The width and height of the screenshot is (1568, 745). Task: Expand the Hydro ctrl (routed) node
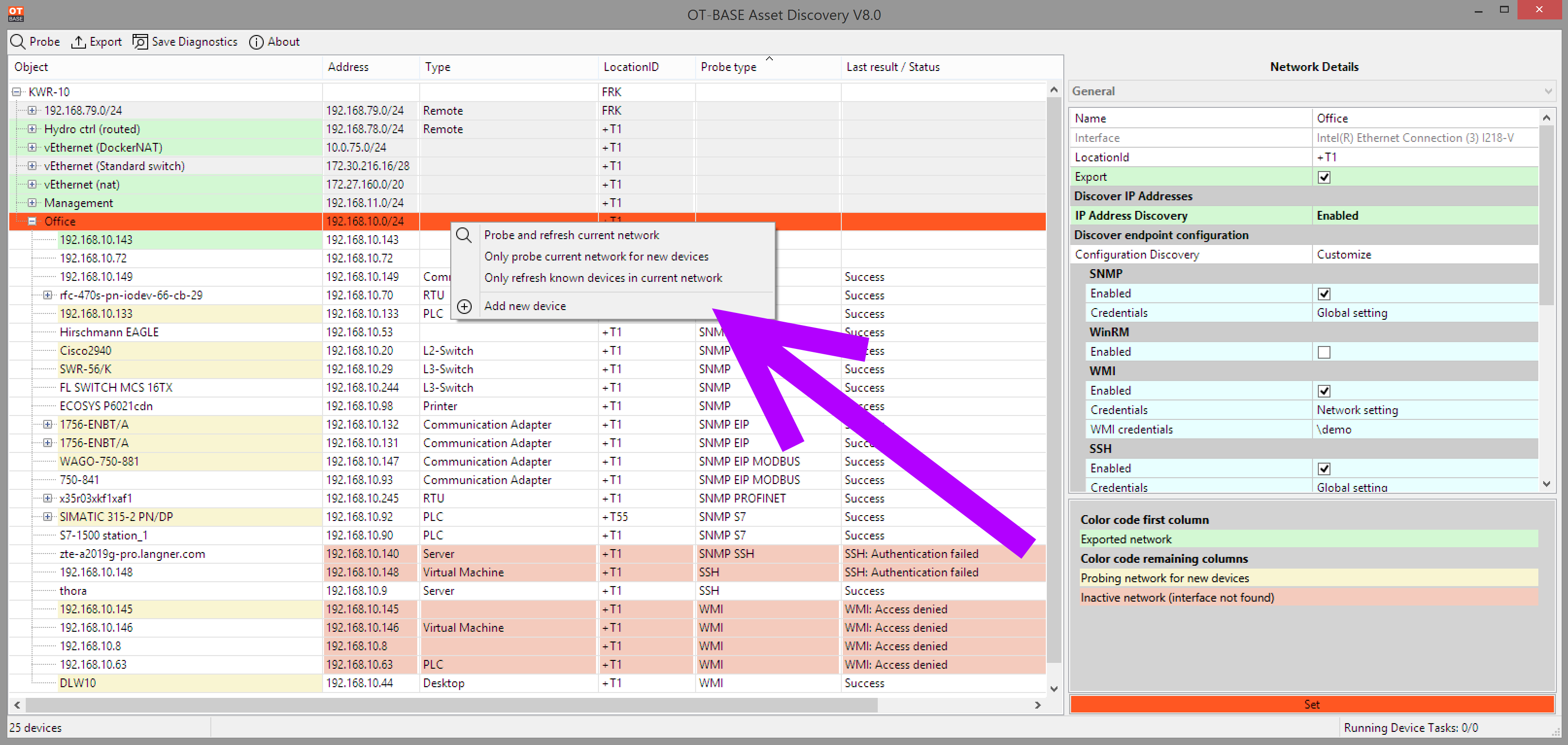32,128
